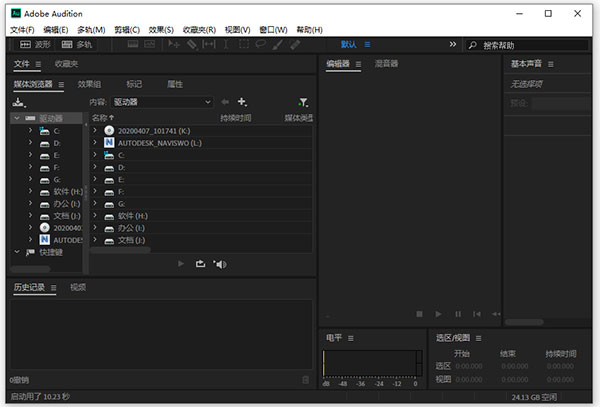This screenshot has width=600, height=407.
Task: Expand the 20200407_101741 (K:) list row
Action: 95,130
